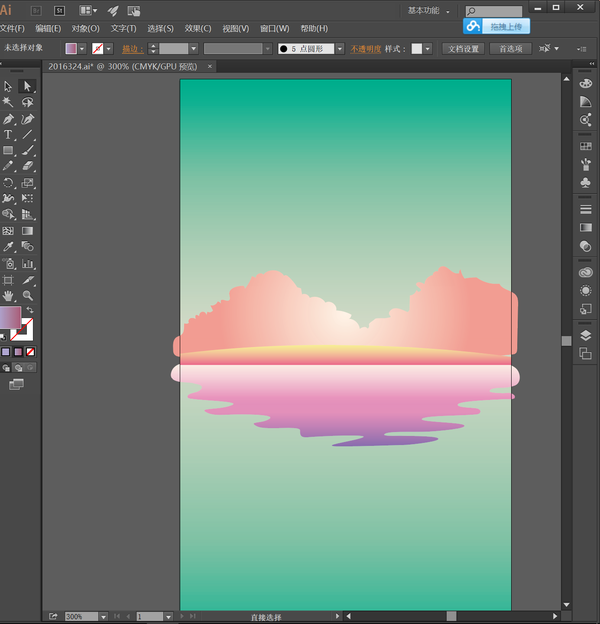Select the Lasso tool
This screenshot has width=600, height=624.
[27, 102]
